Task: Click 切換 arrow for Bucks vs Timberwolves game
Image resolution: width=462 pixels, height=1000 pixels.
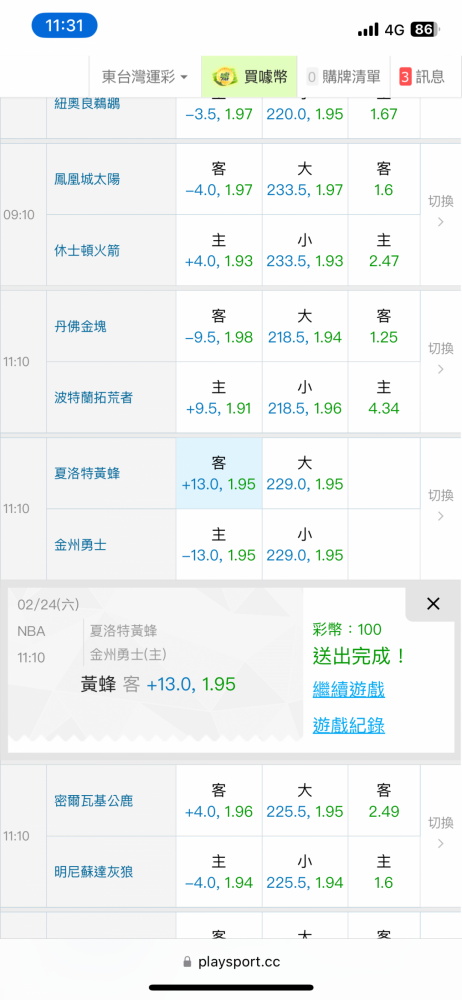Action: click(x=440, y=833)
